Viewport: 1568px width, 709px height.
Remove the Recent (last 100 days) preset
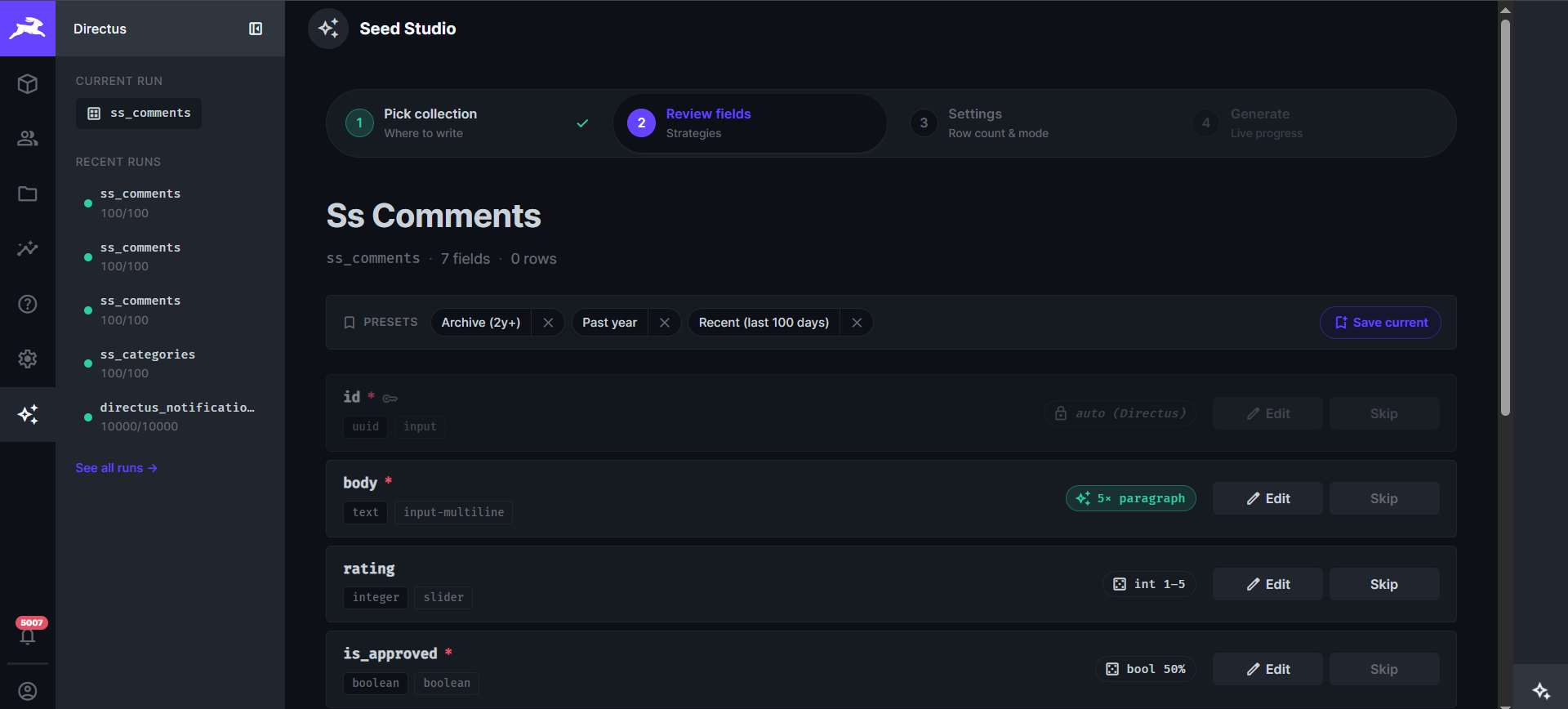click(x=857, y=323)
